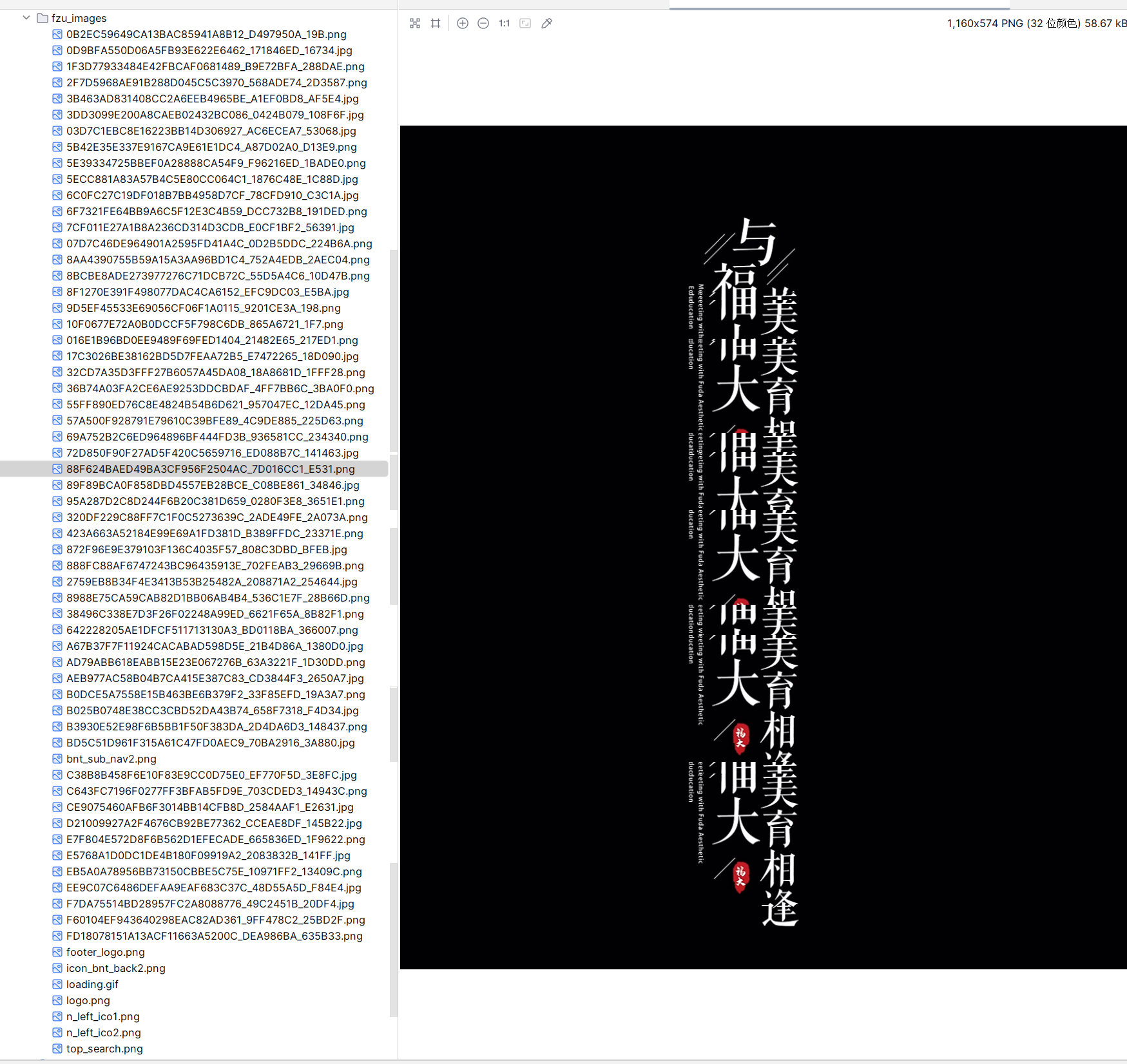Viewport: 1127px width, 1064px height.
Task: Activate the color picker eyedropper tool
Action: pyautogui.click(x=546, y=23)
